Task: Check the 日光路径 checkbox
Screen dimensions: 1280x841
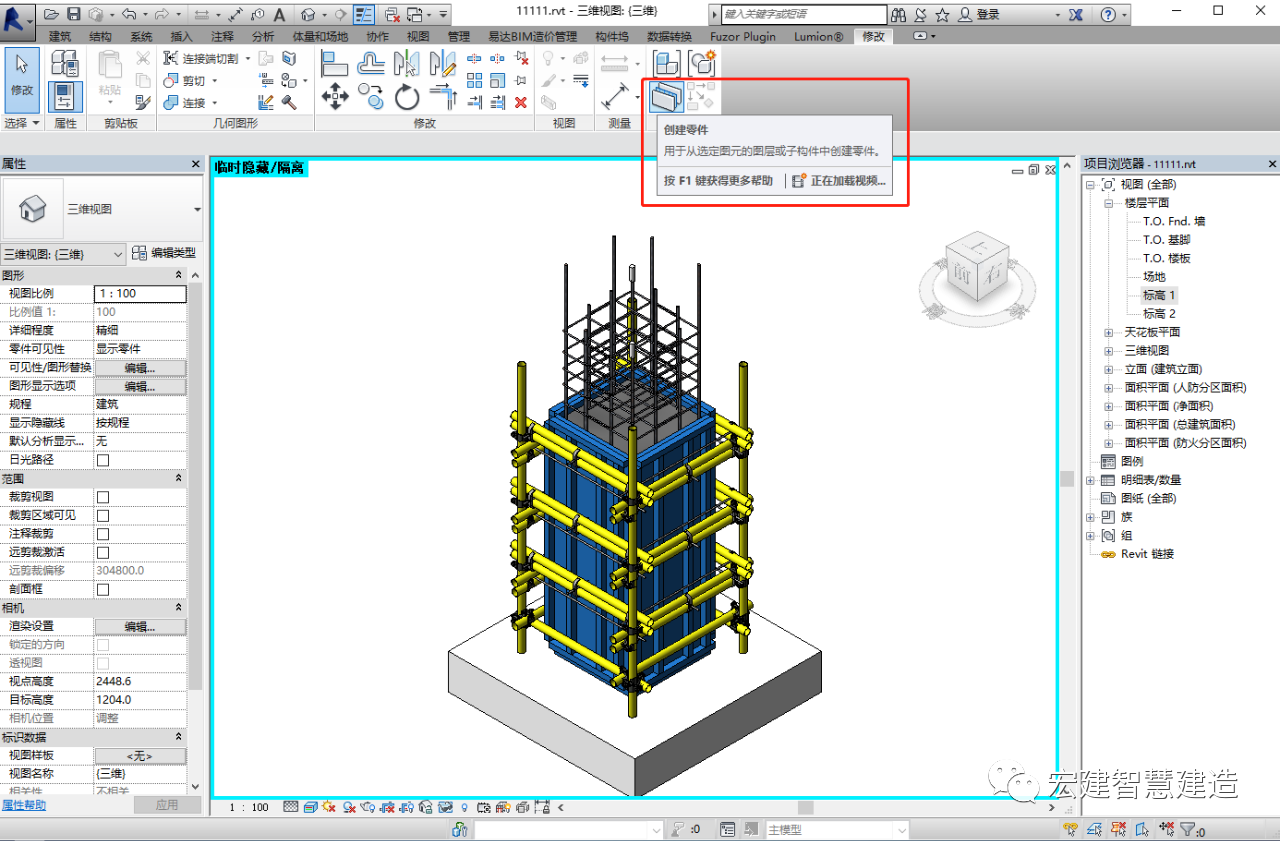Action: point(102,460)
